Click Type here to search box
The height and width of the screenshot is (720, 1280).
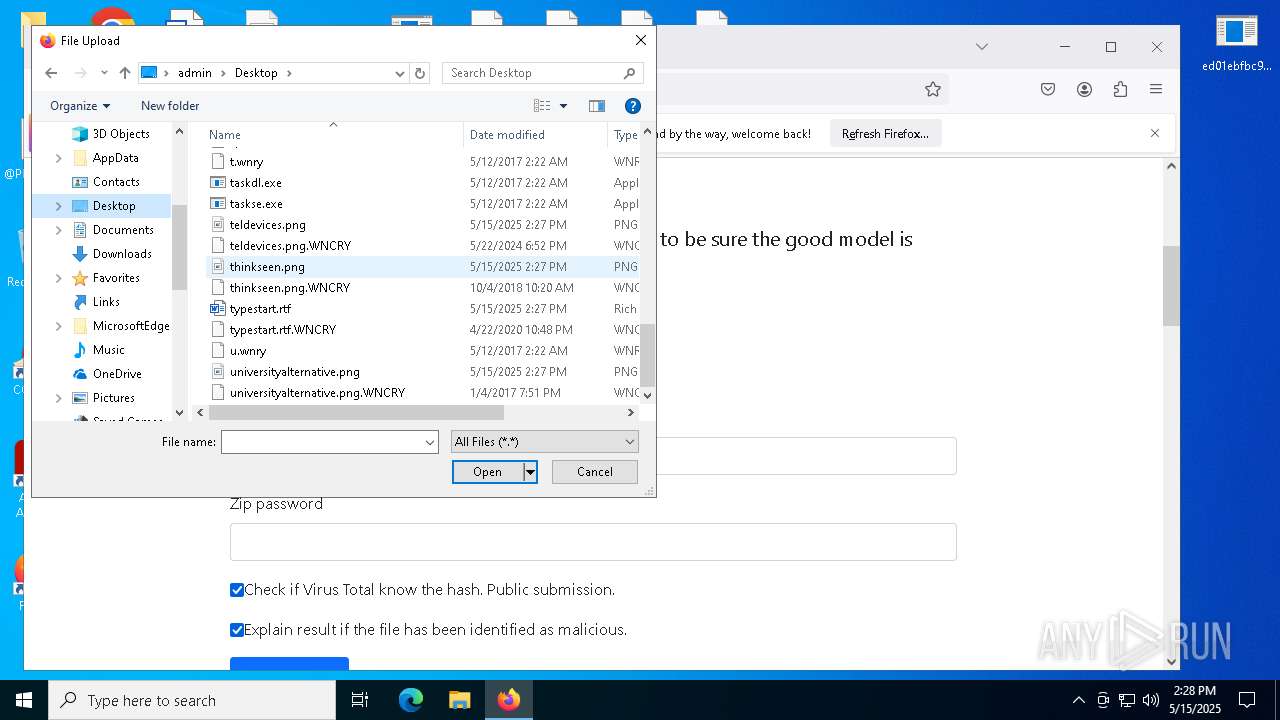click(x=192, y=700)
